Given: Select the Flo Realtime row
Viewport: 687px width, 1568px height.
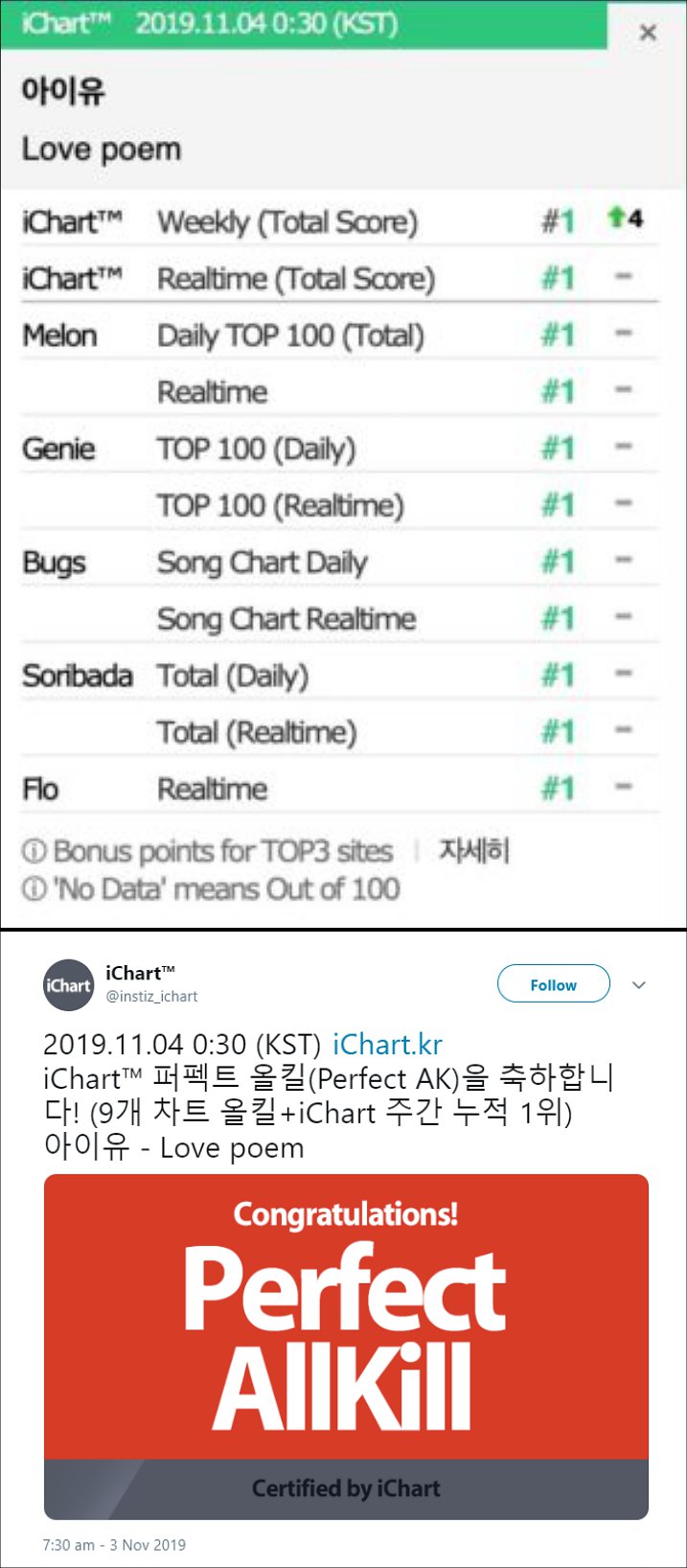Looking at the screenshot, I should [340, 789].
